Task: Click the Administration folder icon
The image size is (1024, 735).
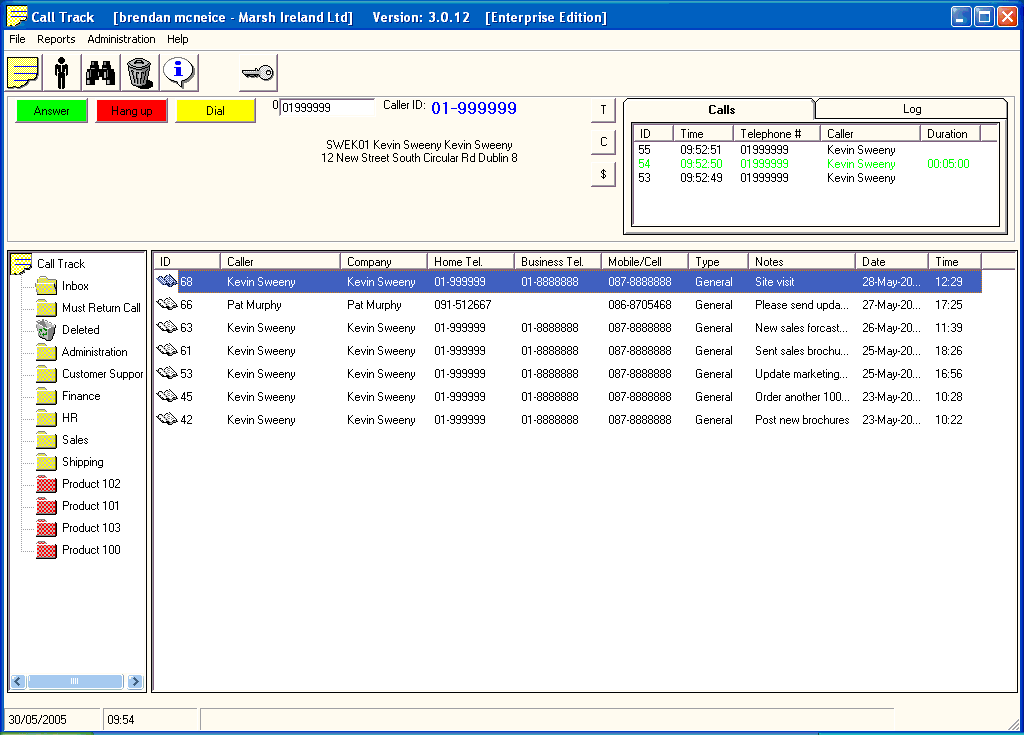Action: pos(46,351)
